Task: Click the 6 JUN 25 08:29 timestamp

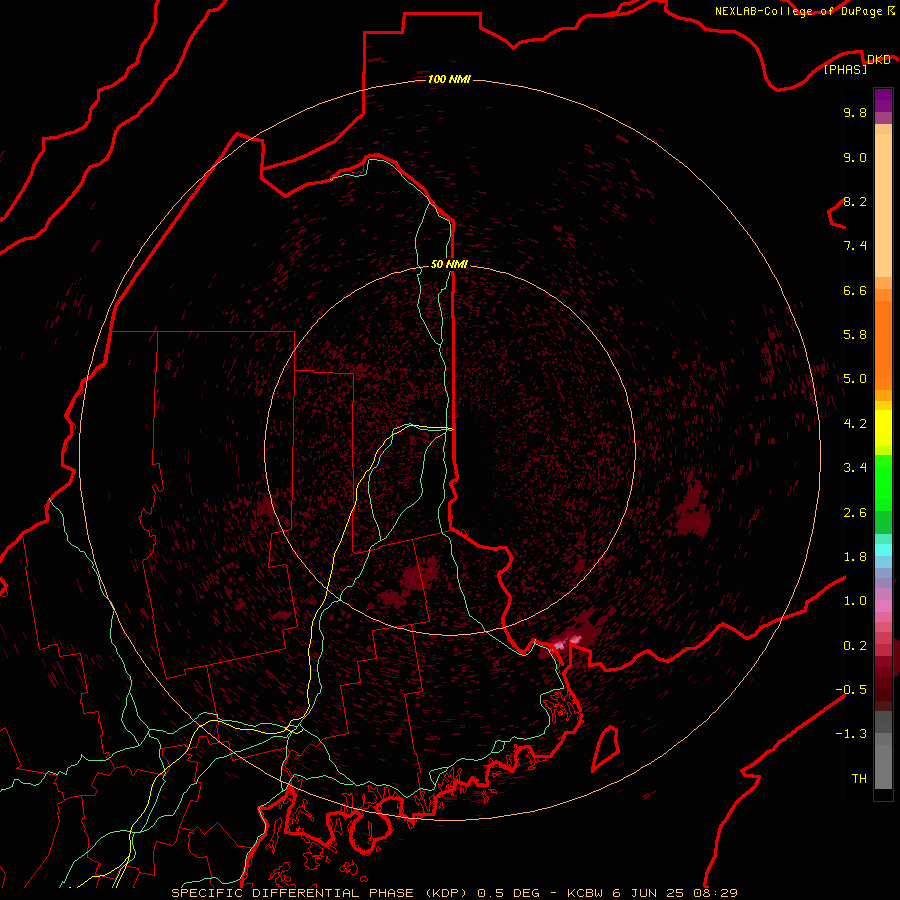Action: (x=675, y=893)
